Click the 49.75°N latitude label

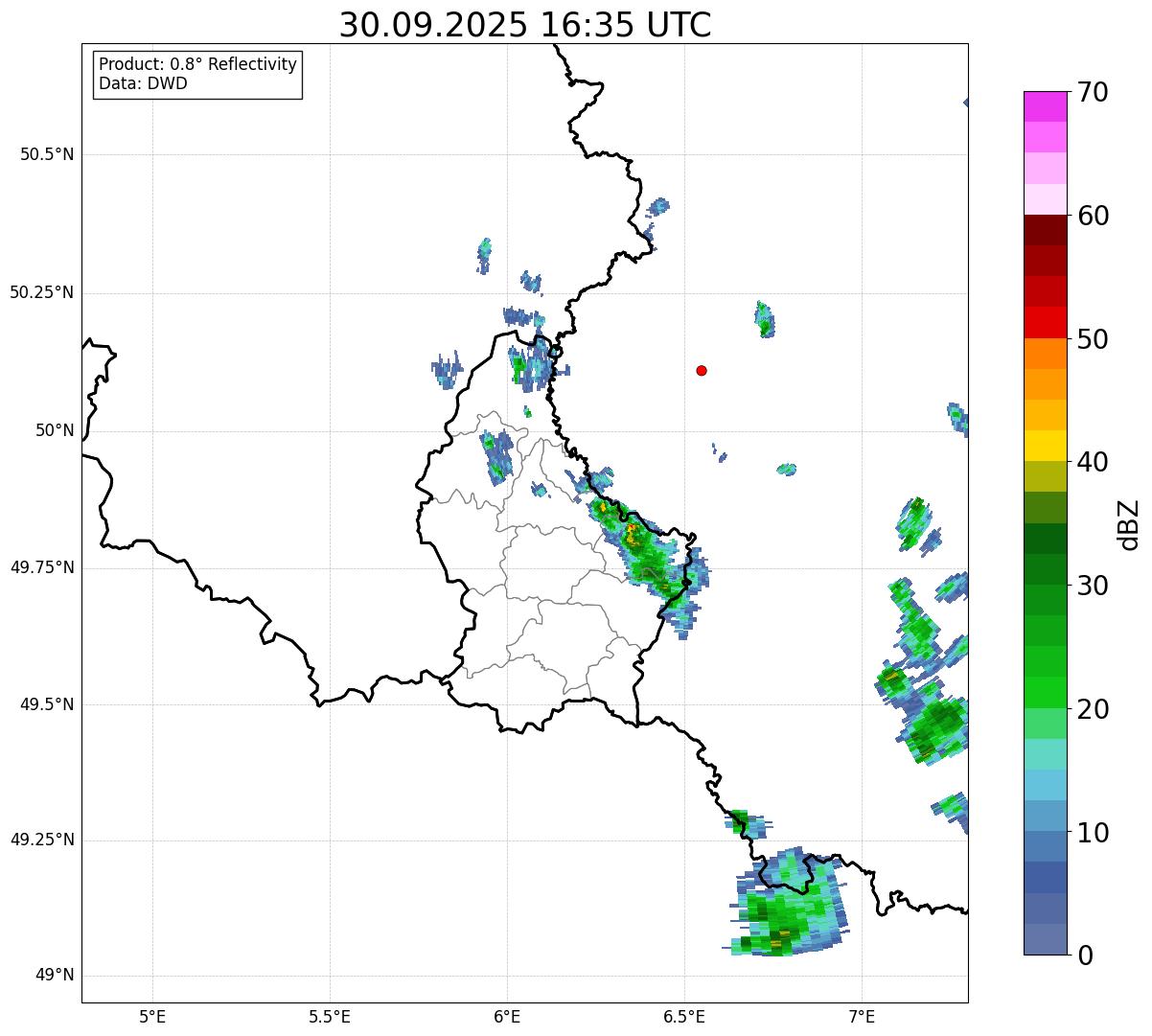(x=41, y=567)
